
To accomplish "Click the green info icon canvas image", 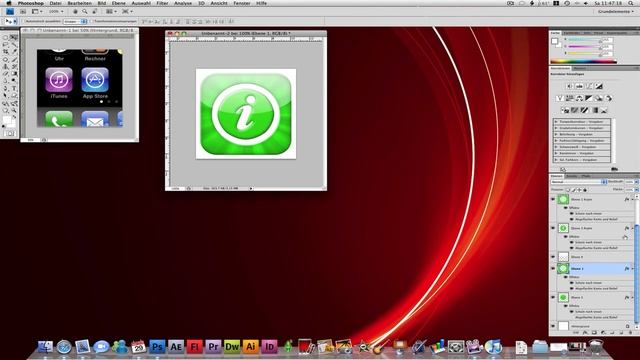I will point(246,114).
